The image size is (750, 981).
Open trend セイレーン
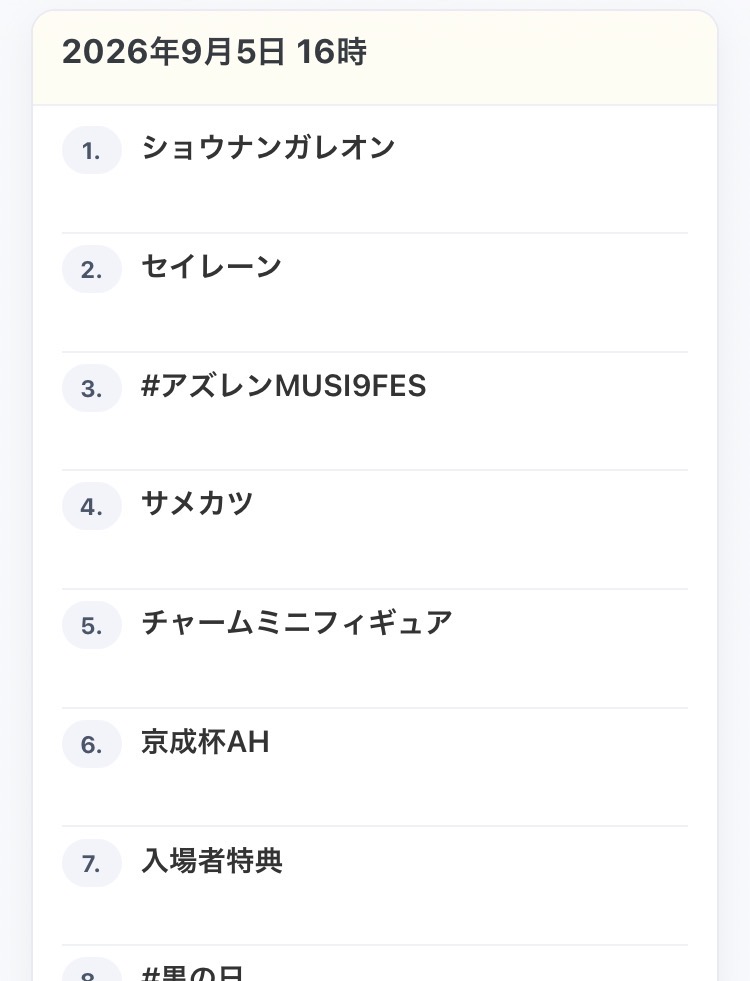211,267
